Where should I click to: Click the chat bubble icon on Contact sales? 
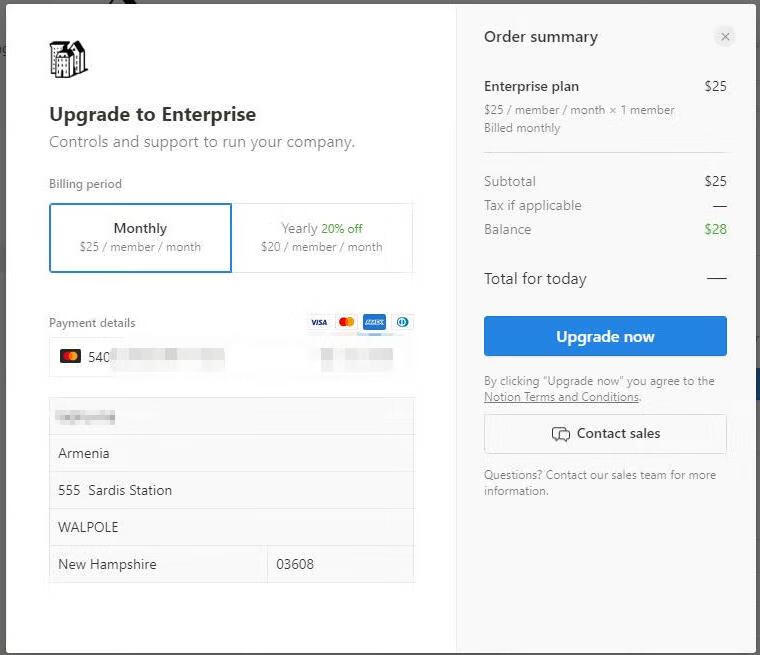[x=560, y=434]
